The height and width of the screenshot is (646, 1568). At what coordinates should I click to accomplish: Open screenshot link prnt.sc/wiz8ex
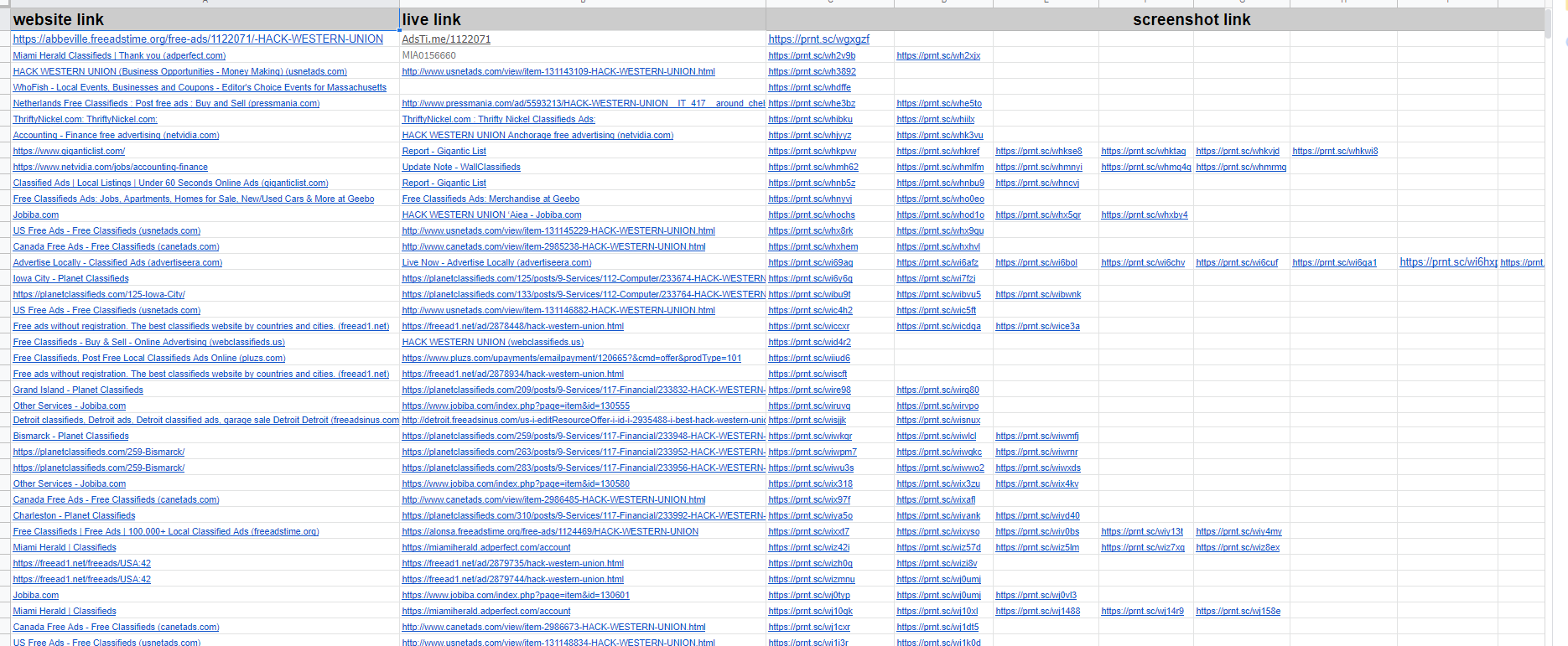pos(1238,548)
